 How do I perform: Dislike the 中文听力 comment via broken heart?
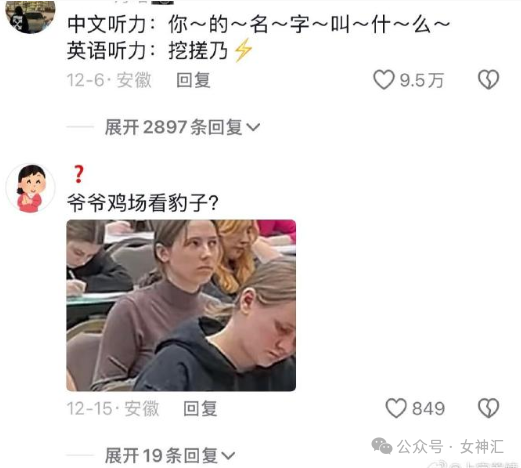[488, 79]
